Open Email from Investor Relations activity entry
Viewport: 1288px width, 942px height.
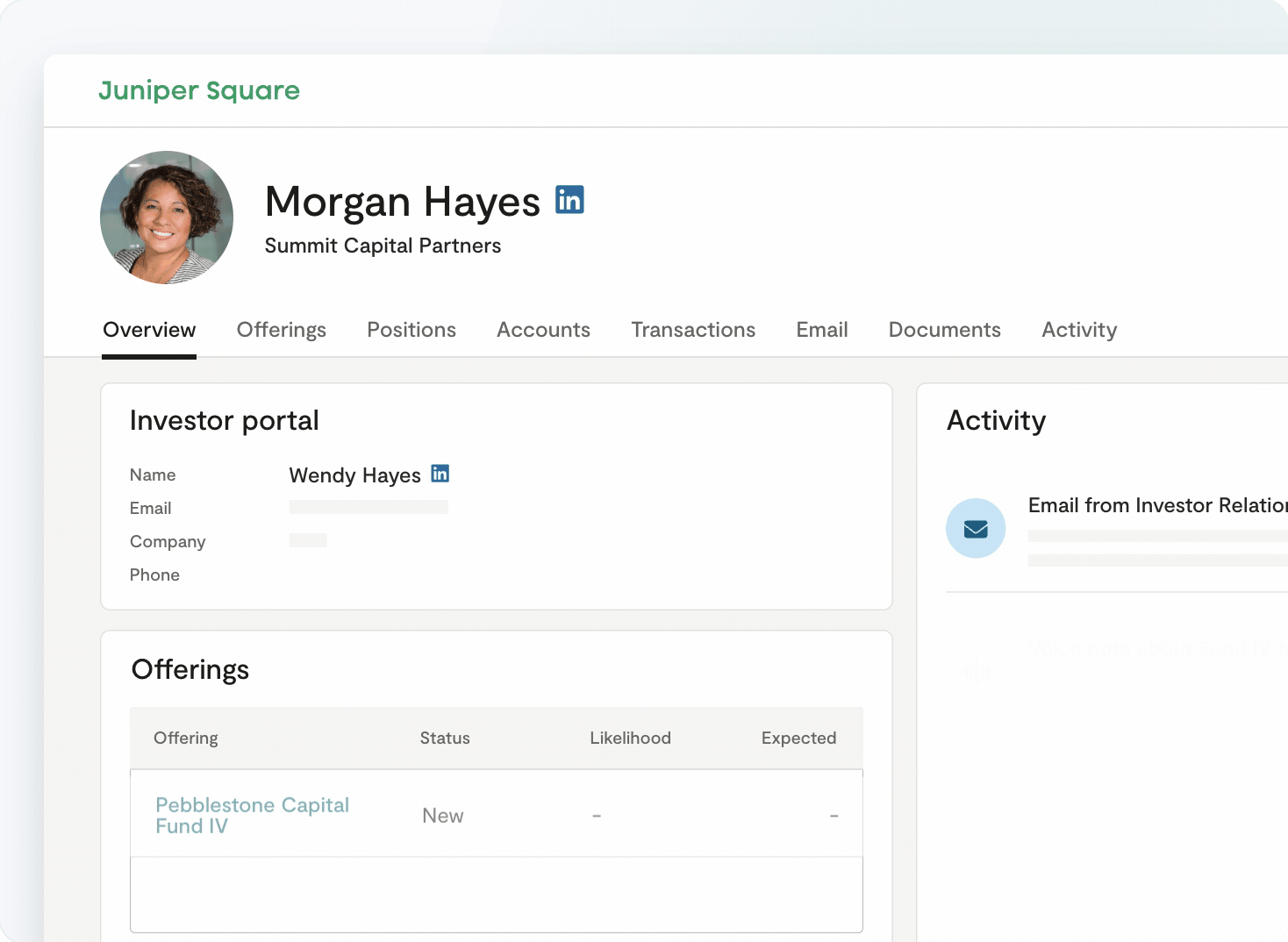coord(1158,505)
